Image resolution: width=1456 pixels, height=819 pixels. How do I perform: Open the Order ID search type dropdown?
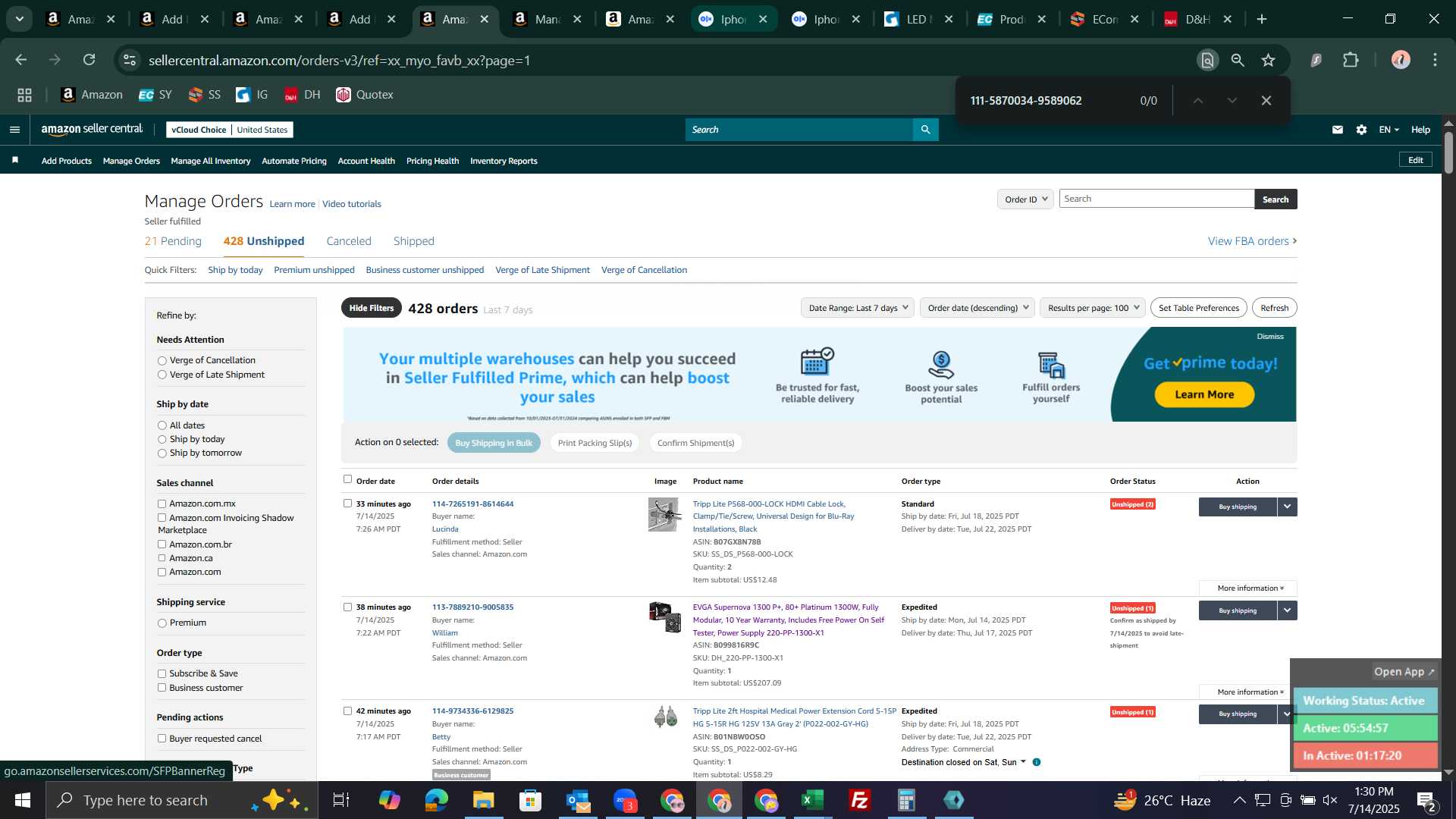(1025, 199)
